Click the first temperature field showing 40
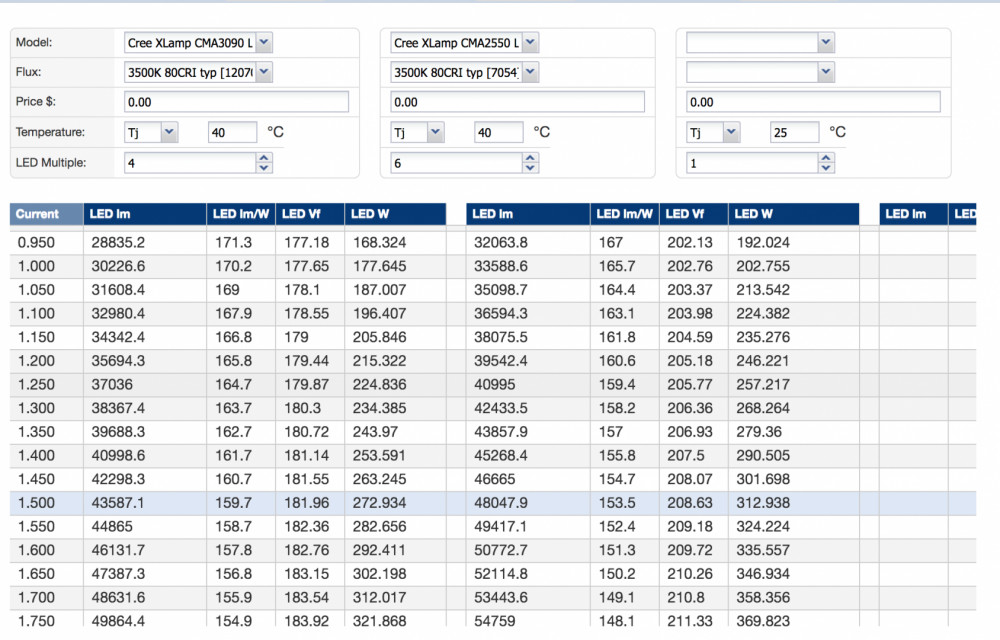This screenshot has width=1000, height=640. pyautogui.click(x=232, y=133)
